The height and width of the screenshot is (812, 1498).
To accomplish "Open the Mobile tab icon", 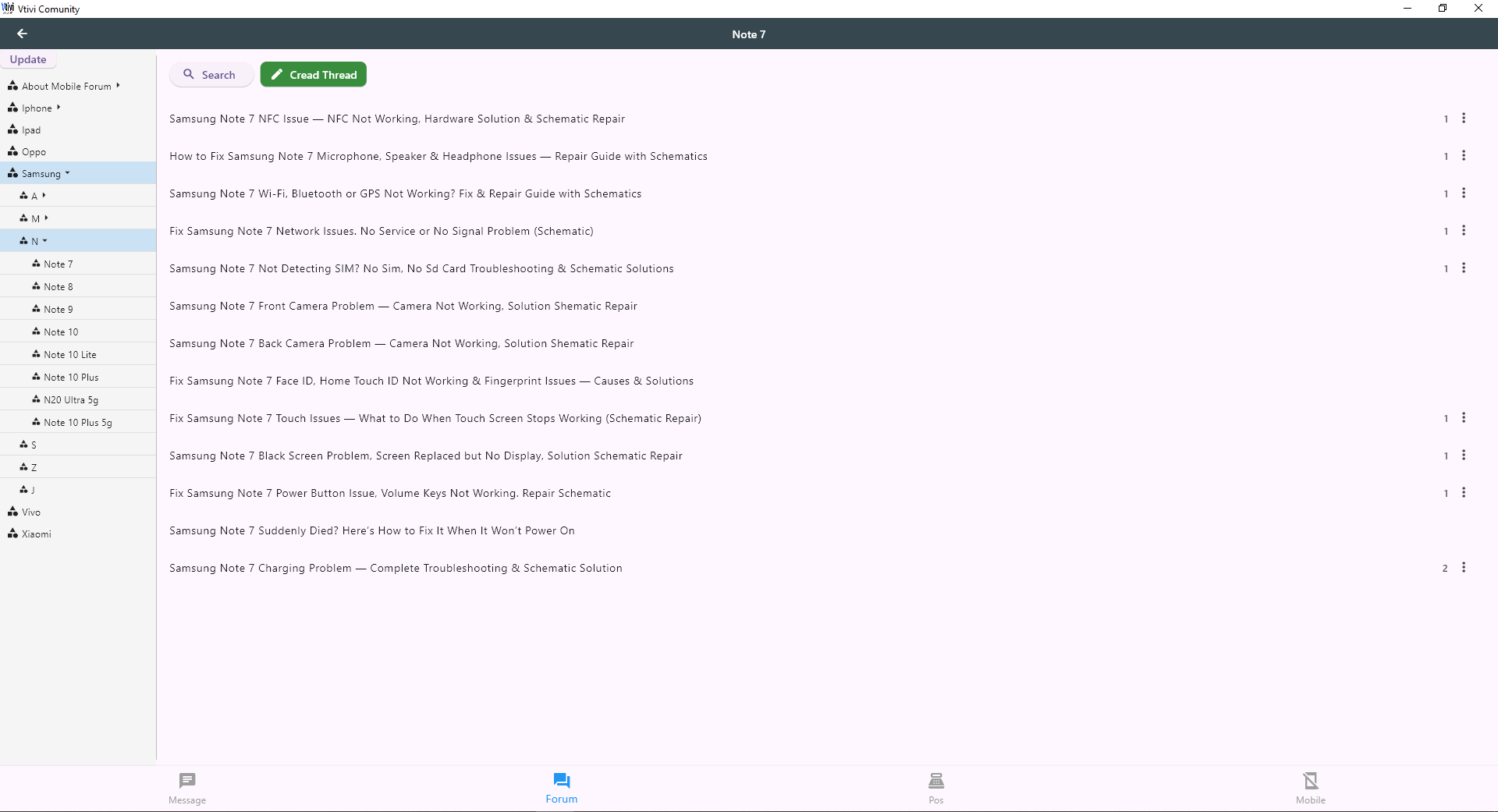I will pyautogui.click(x=1311, y=781).
